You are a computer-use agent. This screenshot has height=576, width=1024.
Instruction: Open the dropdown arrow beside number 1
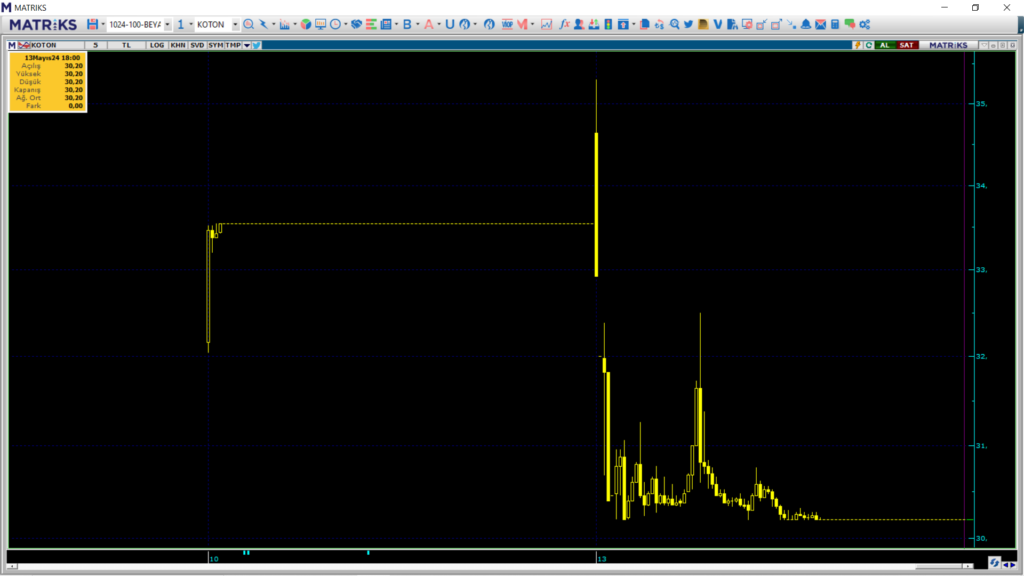[x=191, y=24]
